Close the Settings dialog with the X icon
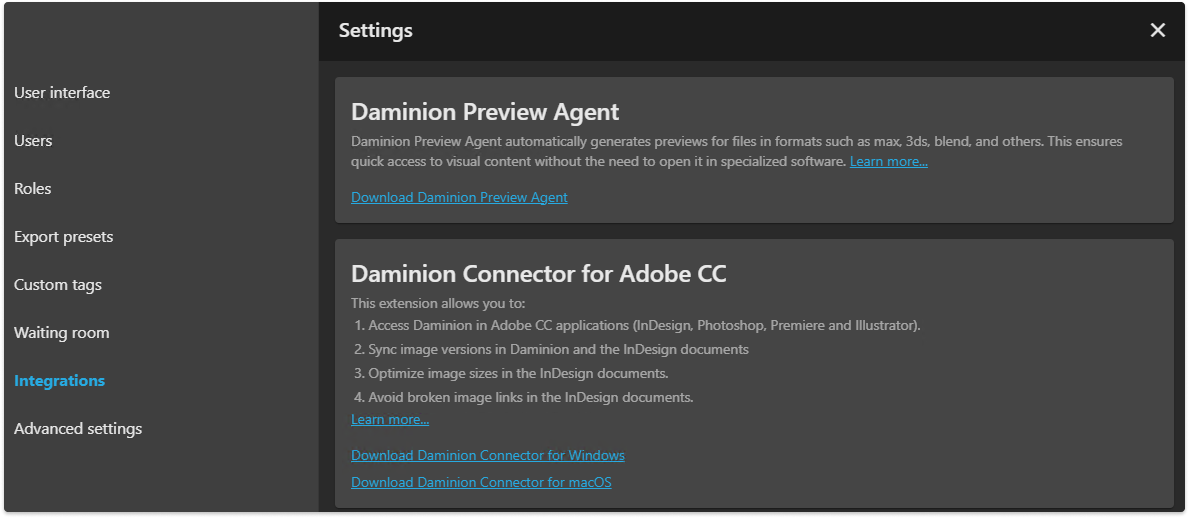The width and height of the screenshot is (1189, 518). point(1158,30)
